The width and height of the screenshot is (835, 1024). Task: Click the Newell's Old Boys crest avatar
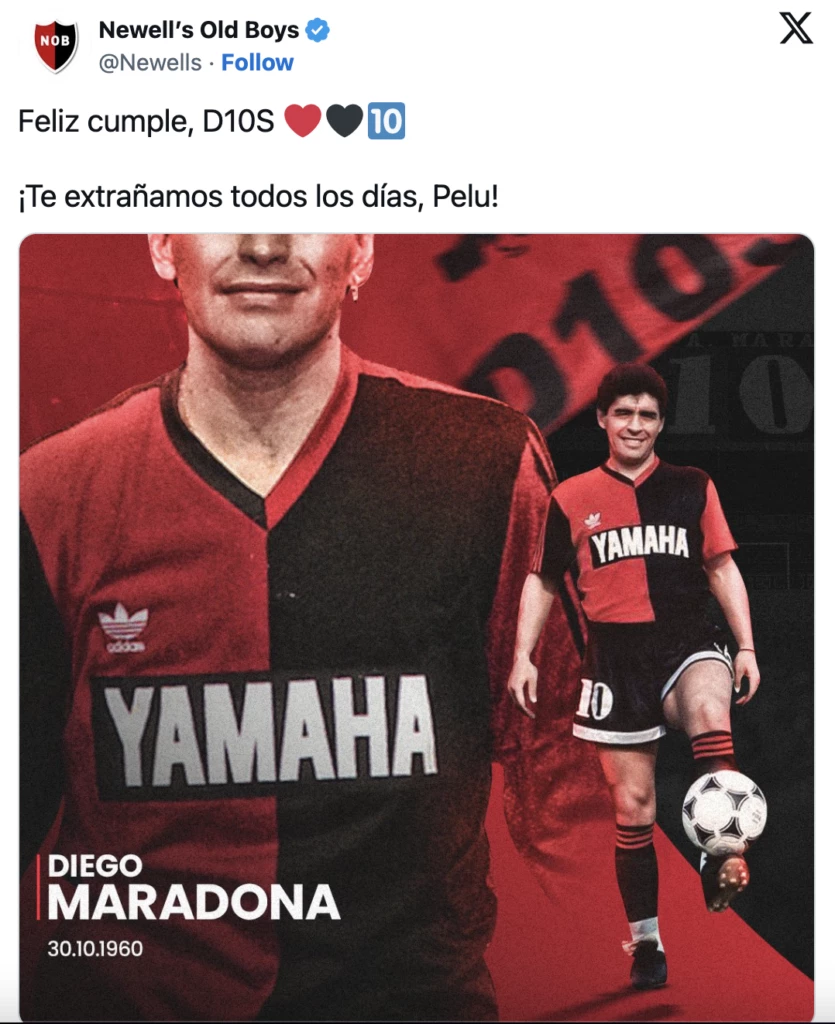(56, 46)
